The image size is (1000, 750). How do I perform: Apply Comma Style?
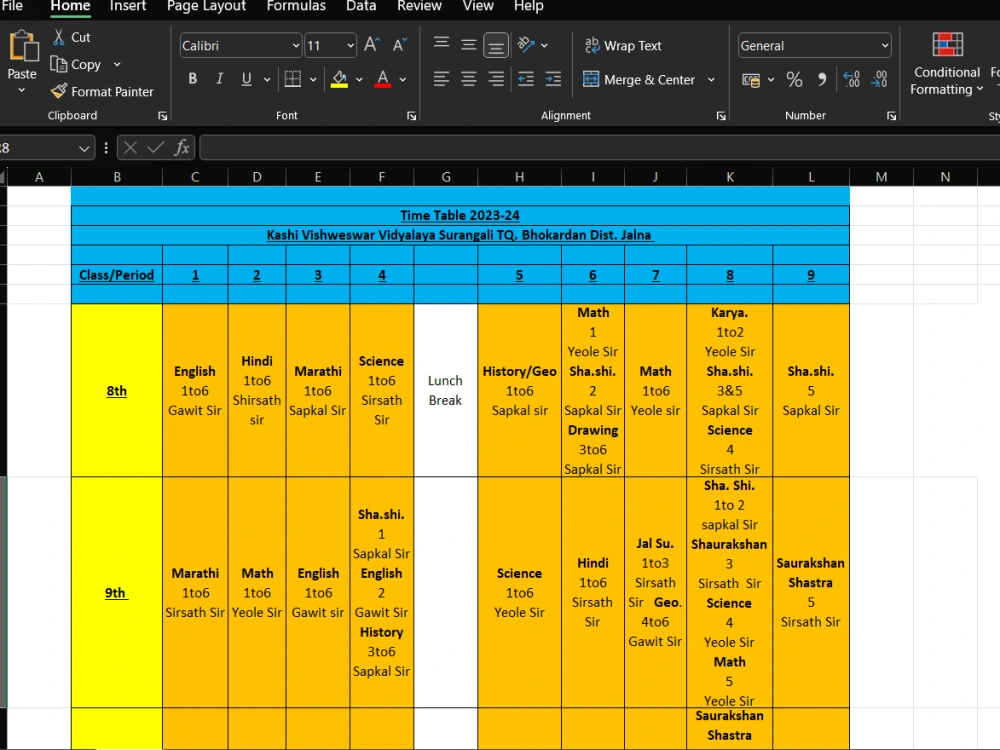[822, 80]
